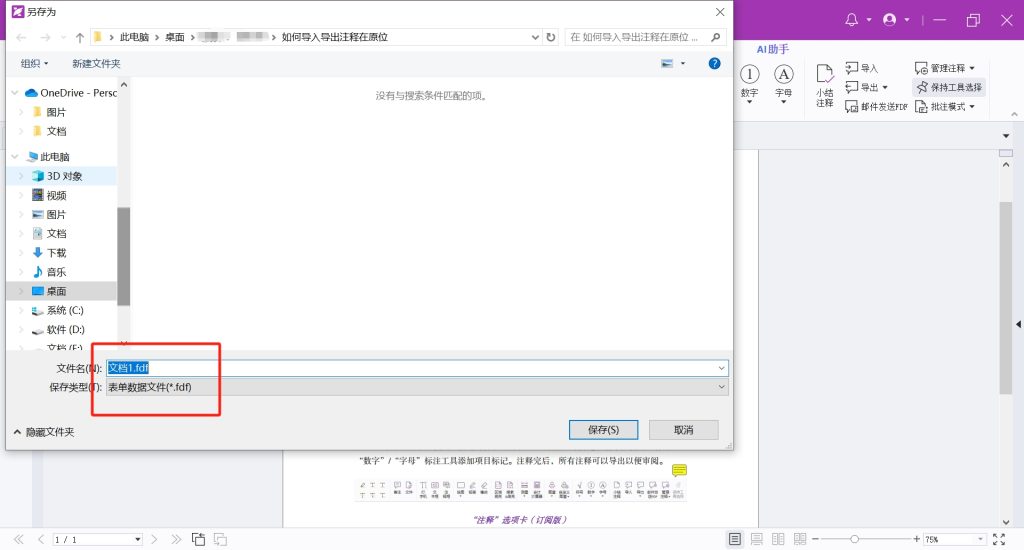Click the user account icon
Viewport: 1024px width, 550px height.
(x=889, y=20)
